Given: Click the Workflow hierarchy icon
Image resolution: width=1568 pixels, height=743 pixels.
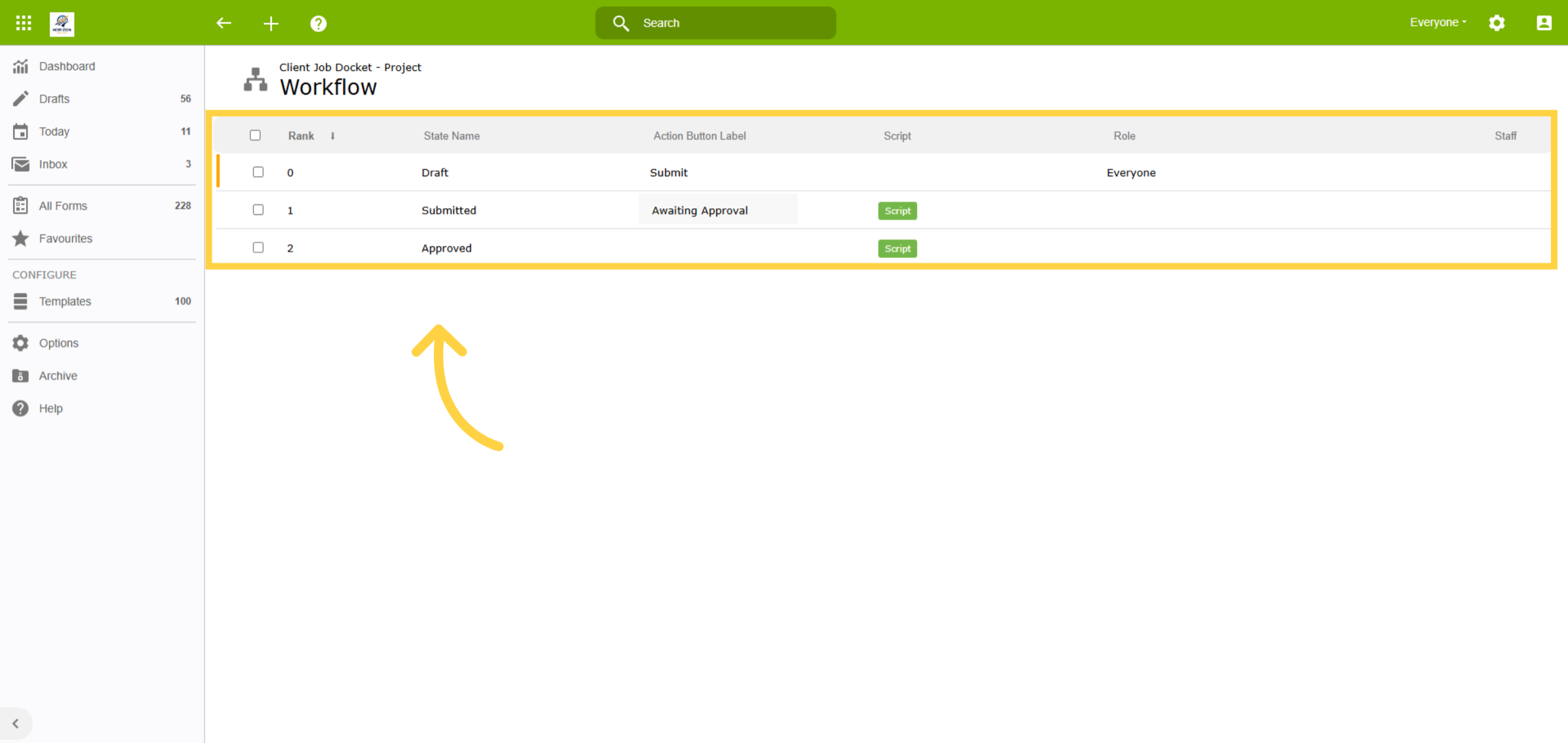Looking at the screenshot, I should [255, 79].
